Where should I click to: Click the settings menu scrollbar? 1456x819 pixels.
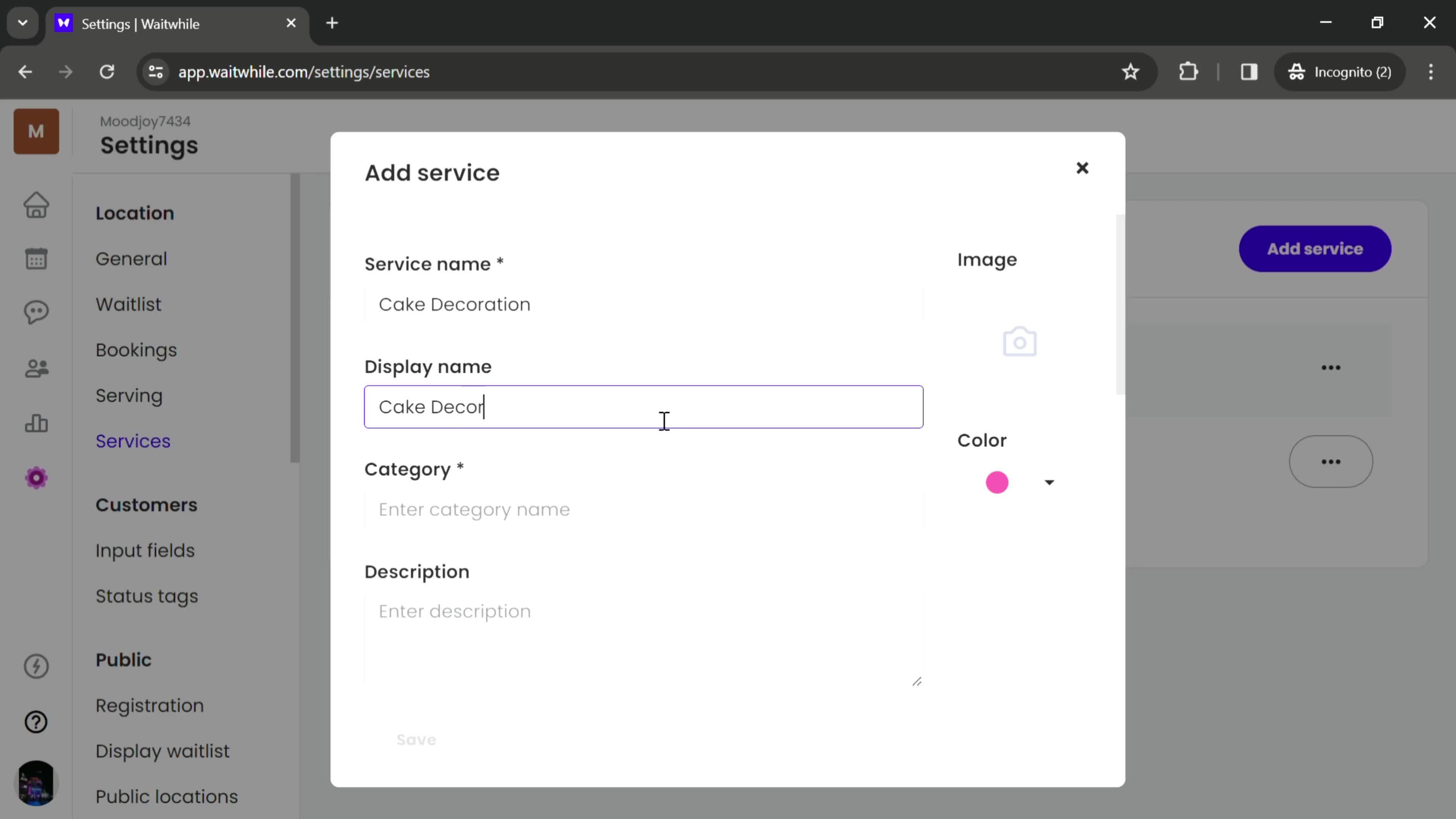coord(295,318)
